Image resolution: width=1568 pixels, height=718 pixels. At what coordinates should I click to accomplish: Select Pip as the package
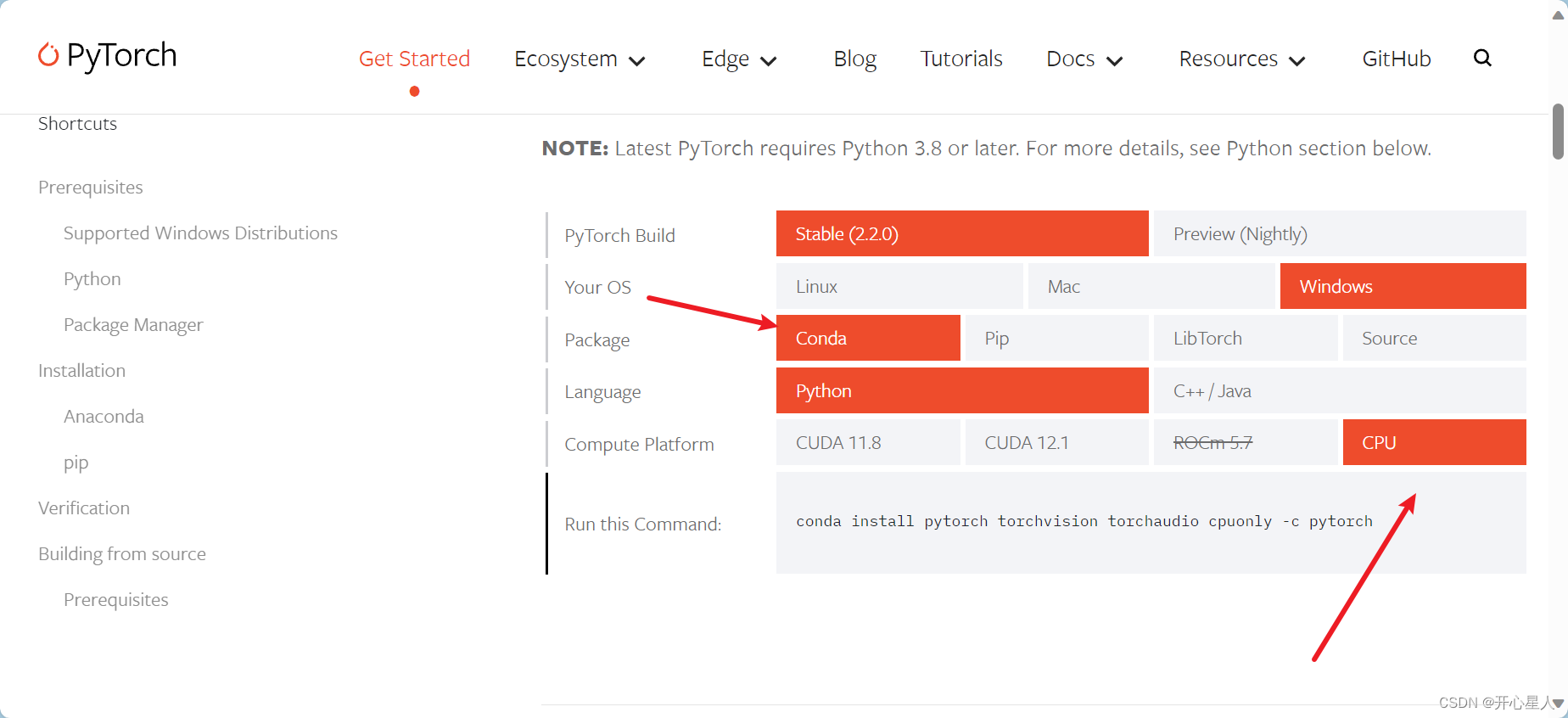1057,338
